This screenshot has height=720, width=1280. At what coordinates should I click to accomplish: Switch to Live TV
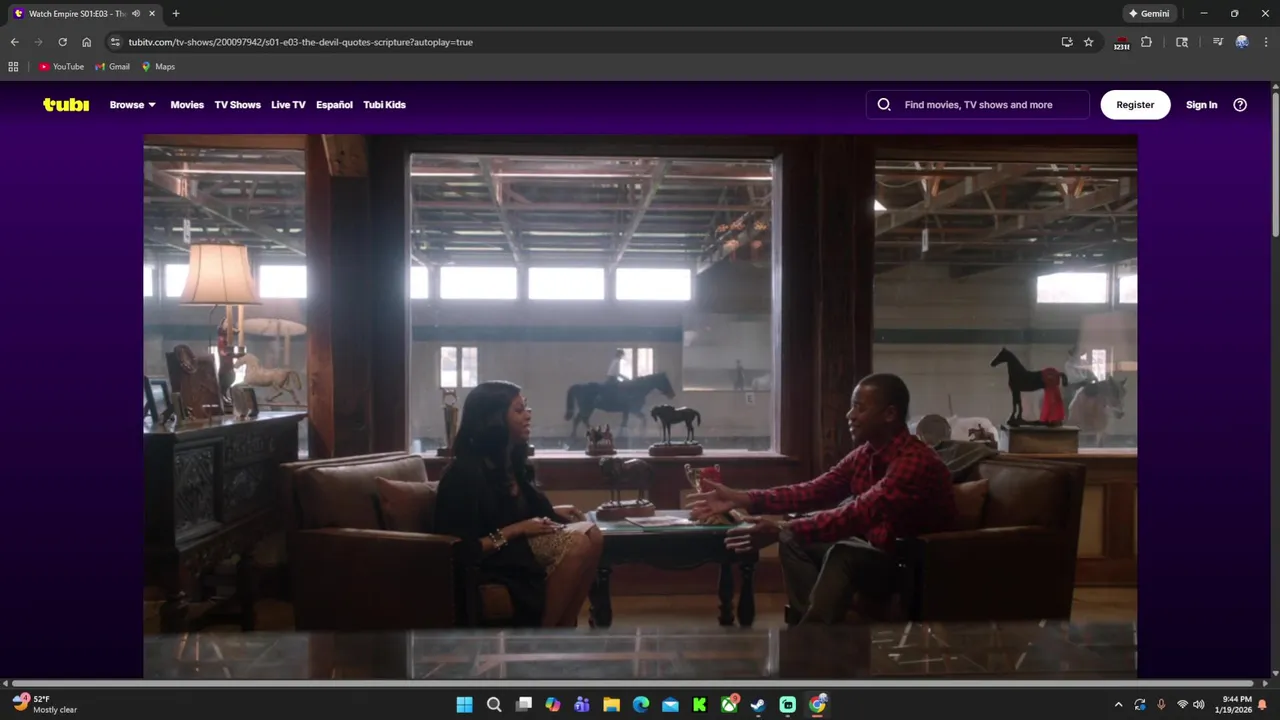(x=288, y=104)
